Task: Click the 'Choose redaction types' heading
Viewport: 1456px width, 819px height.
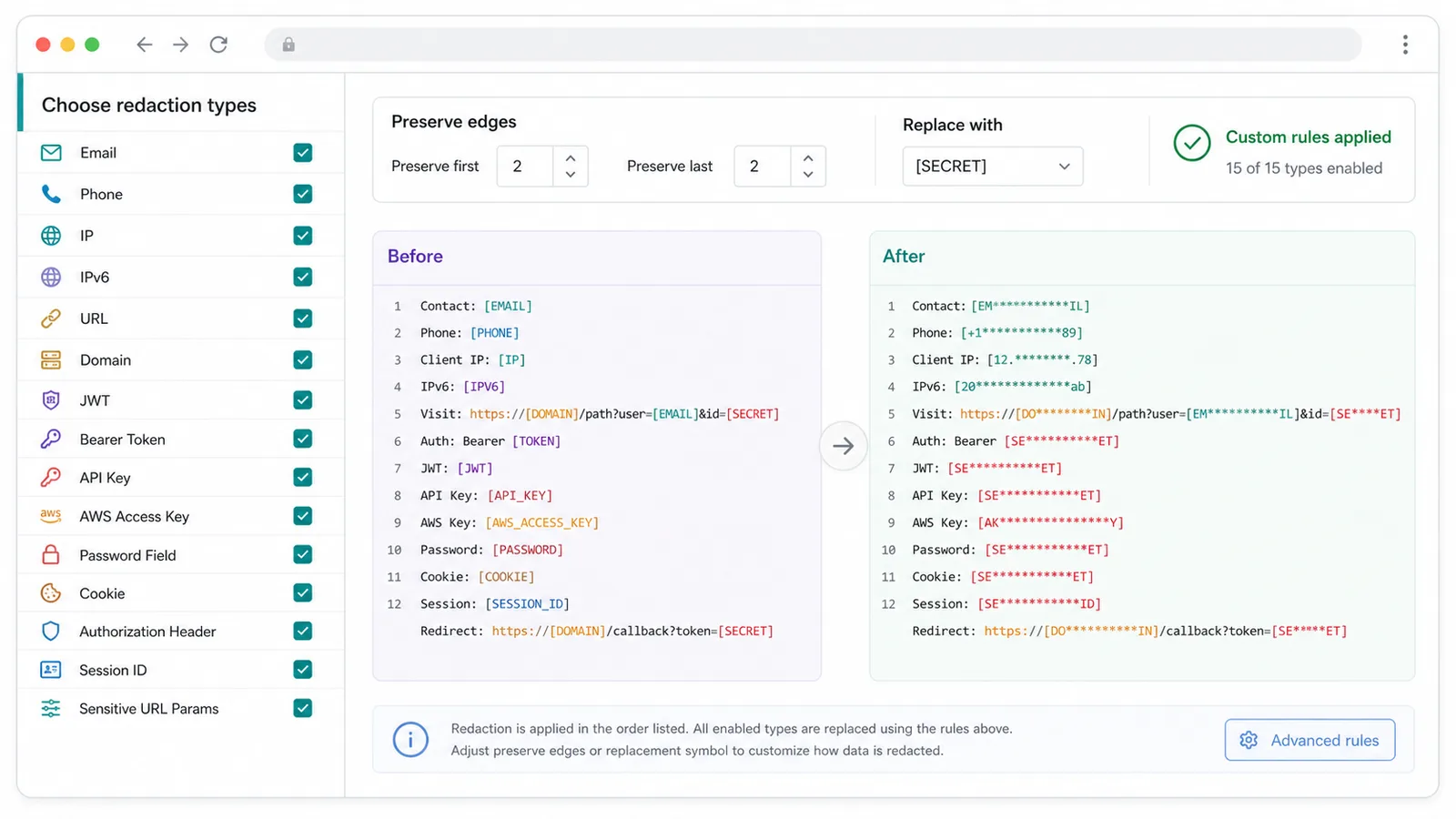Action: (x=149, y=106)
